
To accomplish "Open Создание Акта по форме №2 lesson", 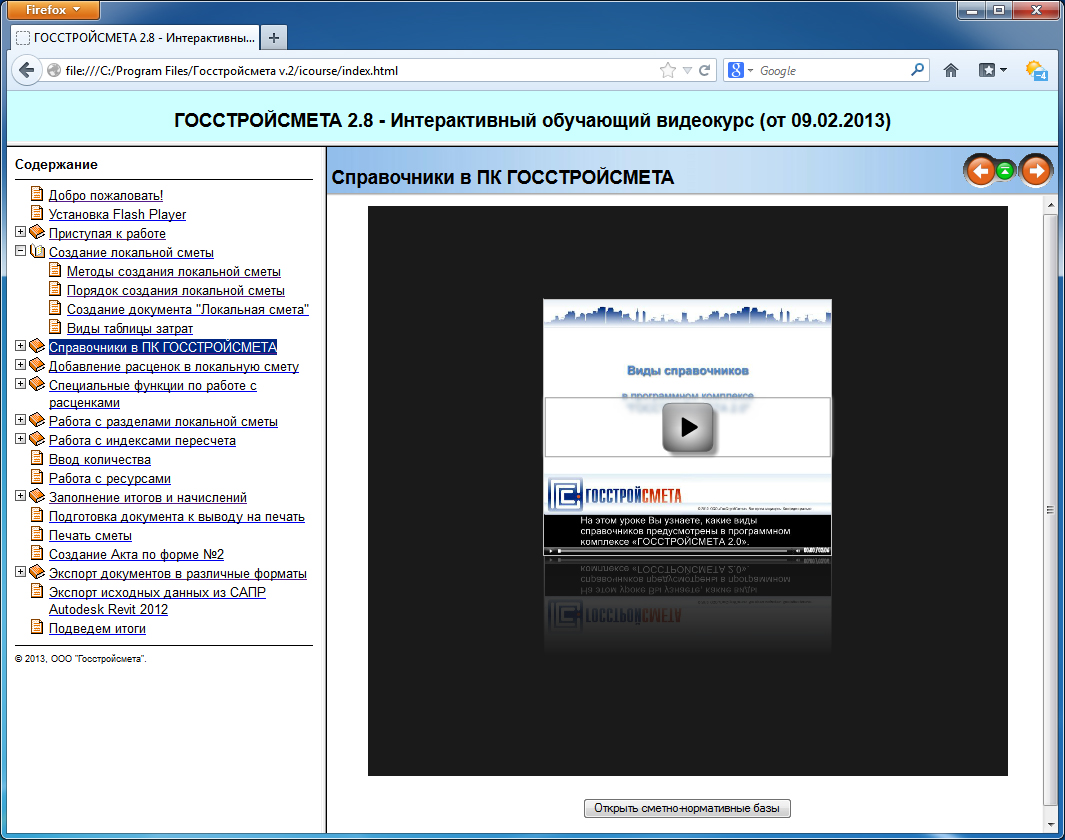I will pos(137,555).
